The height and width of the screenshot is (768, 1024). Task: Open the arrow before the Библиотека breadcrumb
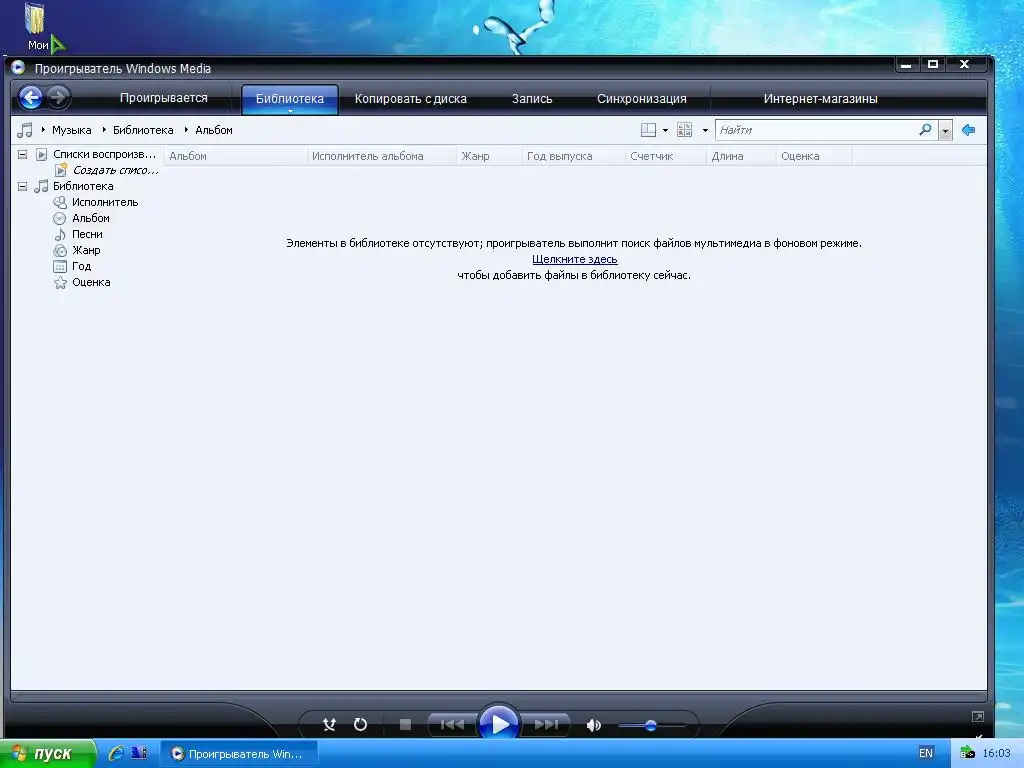point(104,130)
